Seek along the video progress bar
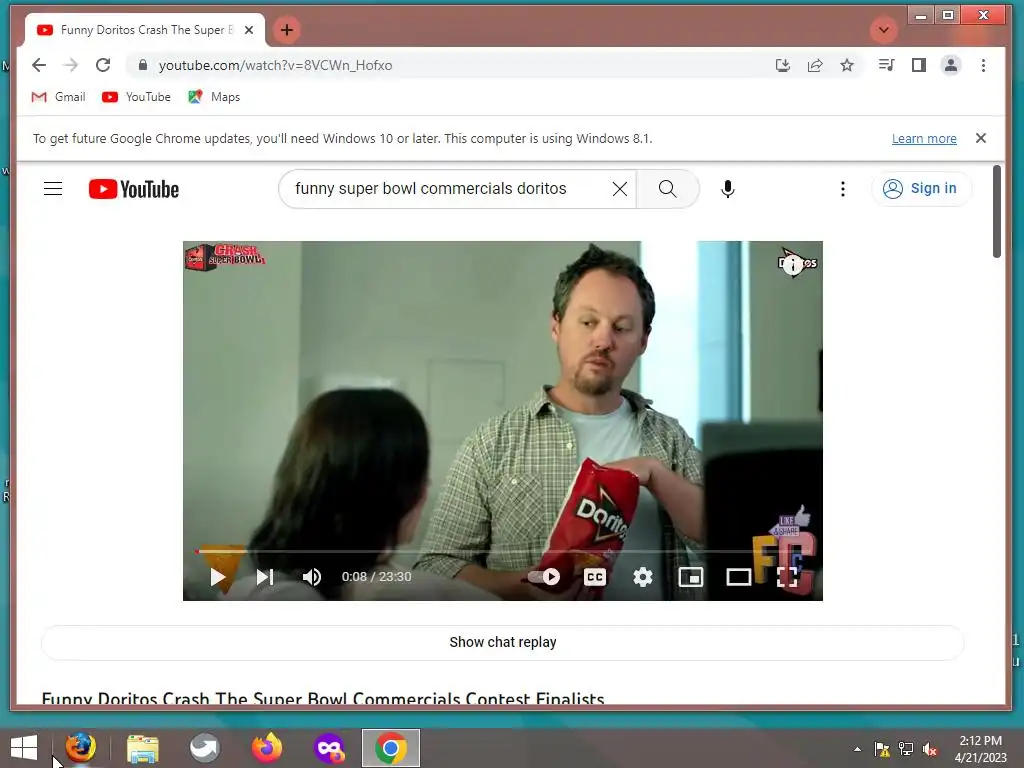Screen dimensions: 1024x768 [x=503, y=551]
